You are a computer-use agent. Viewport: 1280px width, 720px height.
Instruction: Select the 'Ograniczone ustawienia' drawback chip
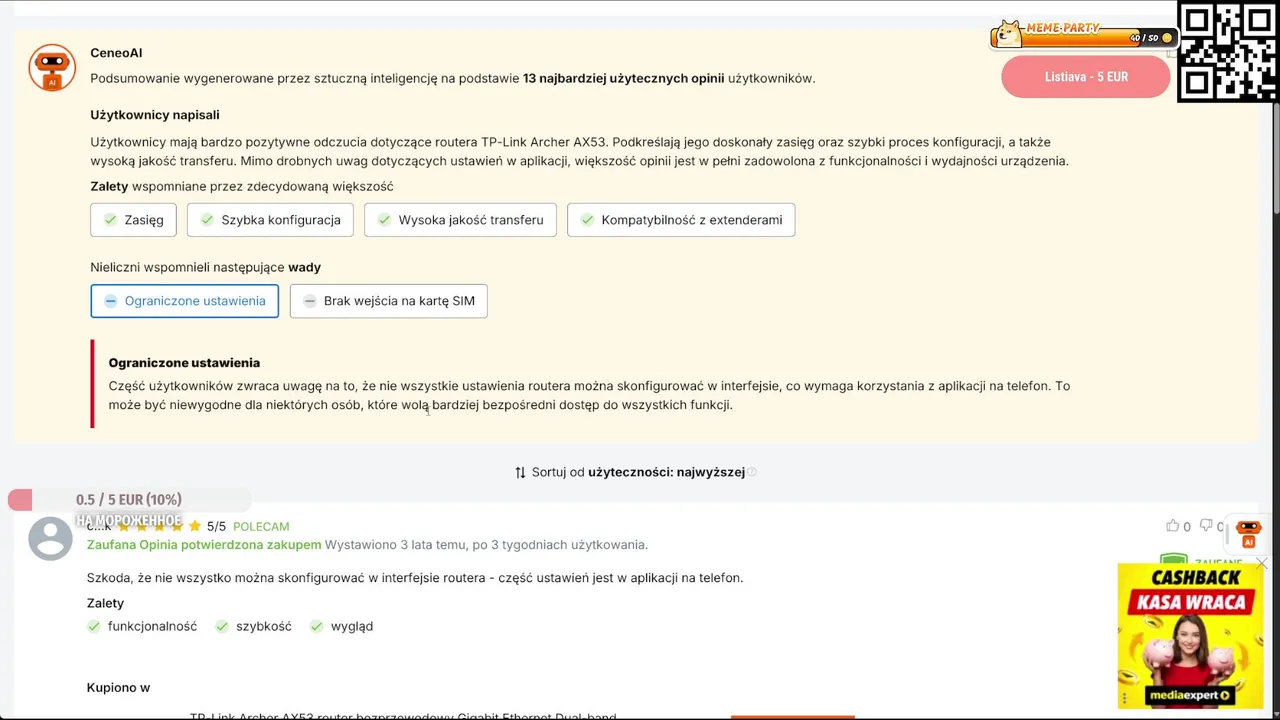tap(185, 301)
